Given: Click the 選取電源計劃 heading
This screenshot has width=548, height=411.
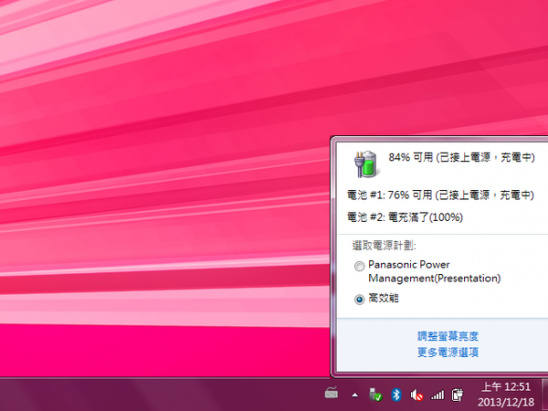Looking at the screenshot, I should [384, 246].
